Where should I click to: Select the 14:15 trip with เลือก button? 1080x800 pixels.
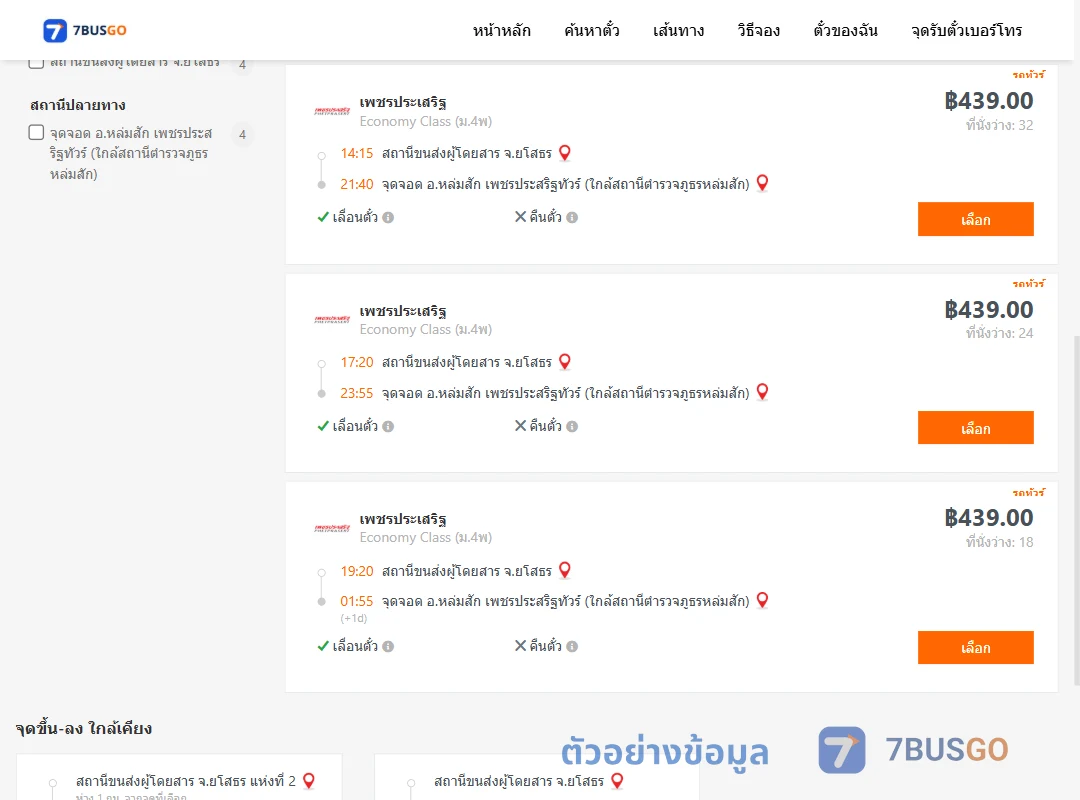click(975, 219)
